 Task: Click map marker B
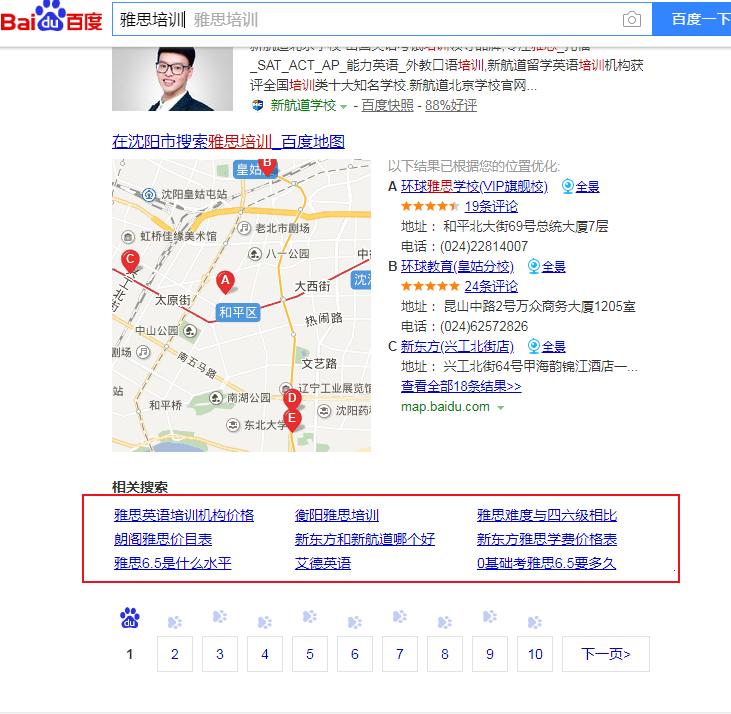(267, 165)
